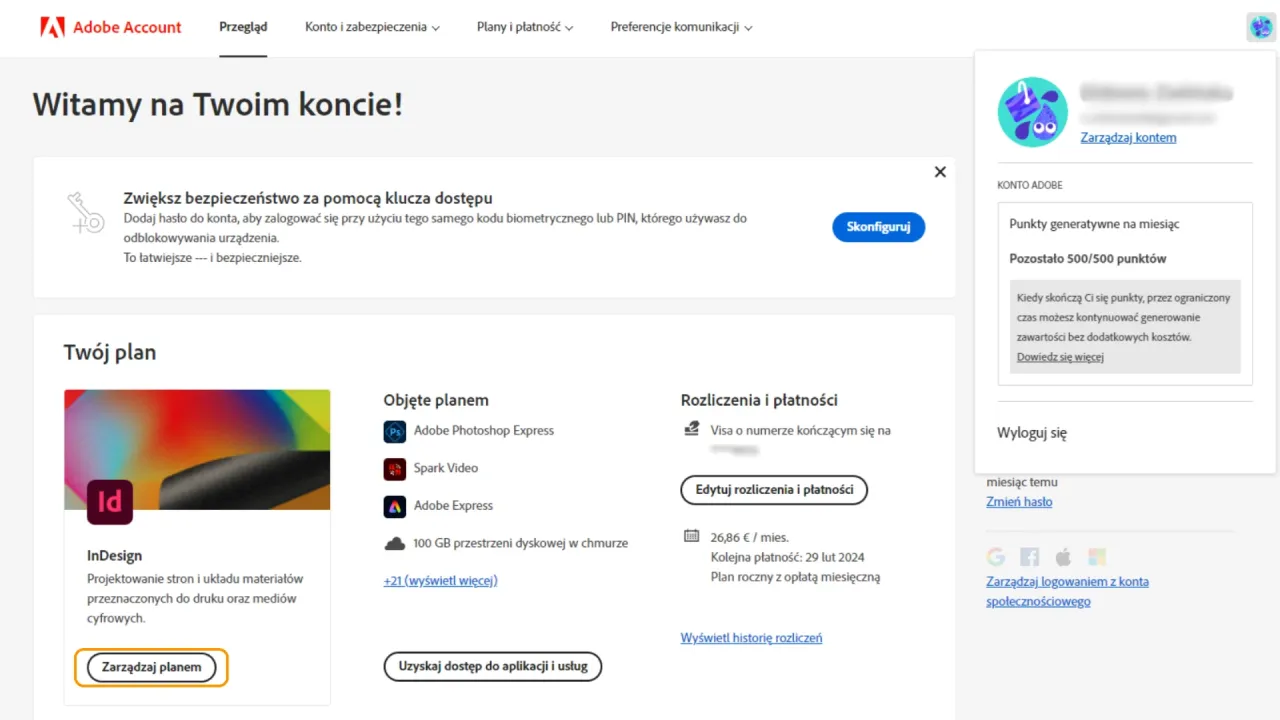Click the 'InDesign' plan title text
The height and width of the screenshot is (720, 1280).
tap(115, 556)
